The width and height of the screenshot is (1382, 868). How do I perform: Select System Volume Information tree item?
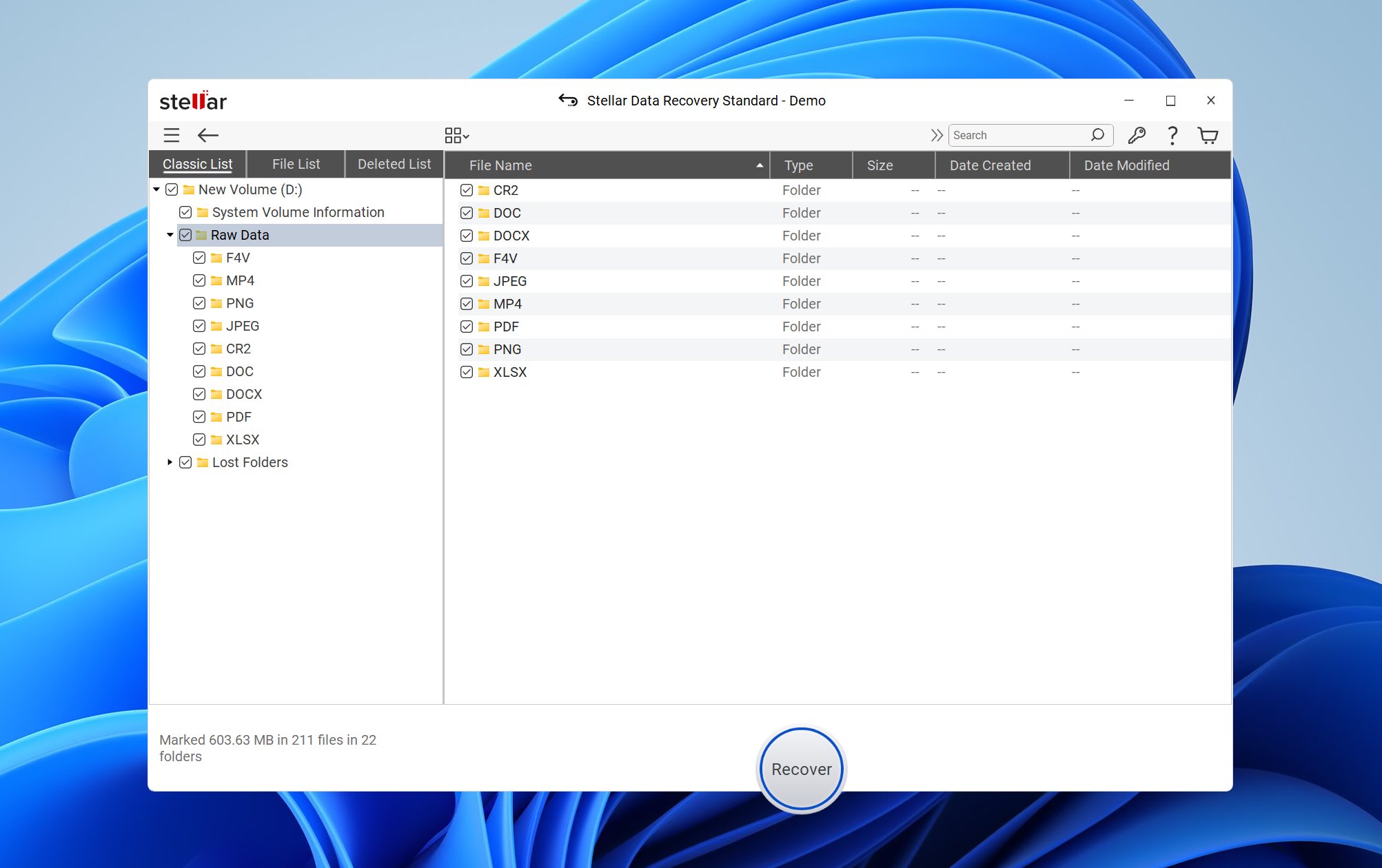click(298, 212)
